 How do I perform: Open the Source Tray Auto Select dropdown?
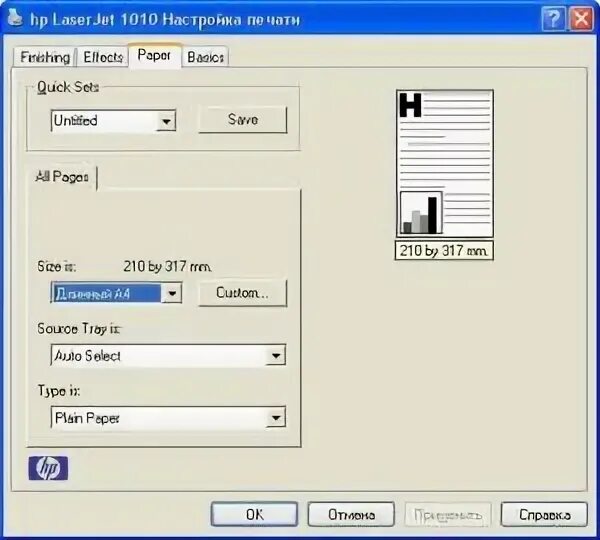click(x=168, y=356)
